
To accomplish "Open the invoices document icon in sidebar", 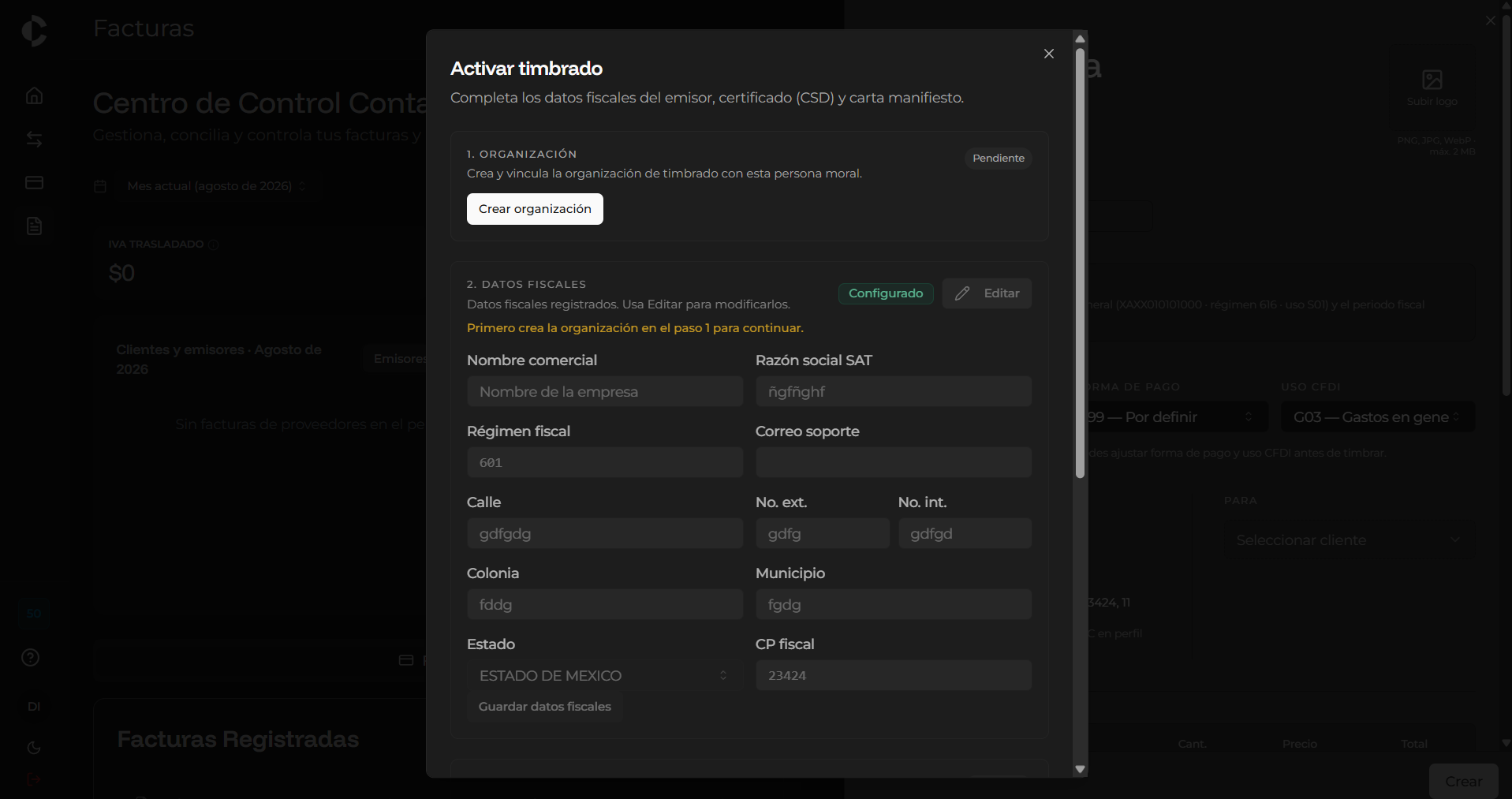I will pos(34,226).
